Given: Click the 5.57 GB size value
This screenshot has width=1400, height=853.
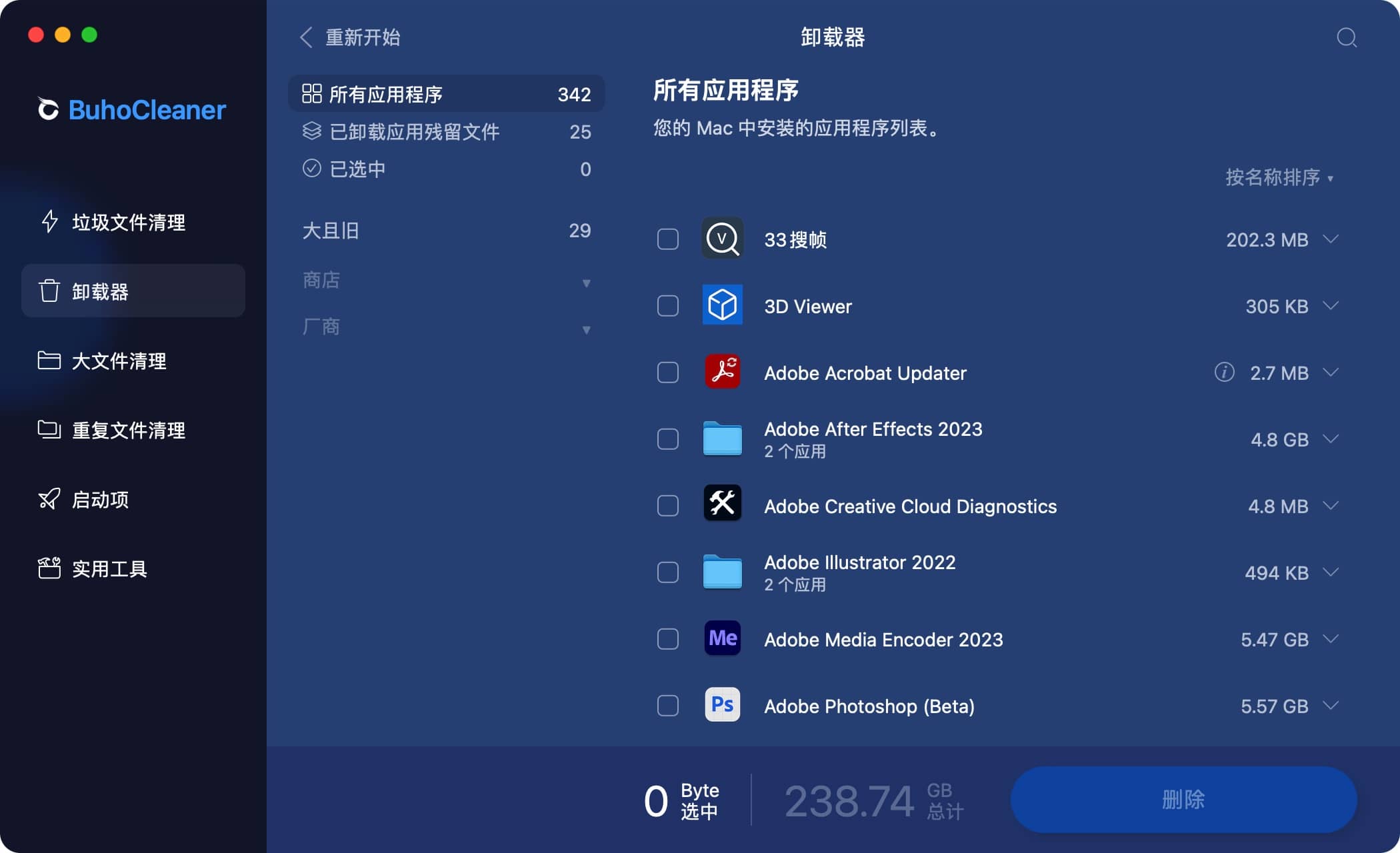Looking at the screenshot, I should tap(1274, 706).
